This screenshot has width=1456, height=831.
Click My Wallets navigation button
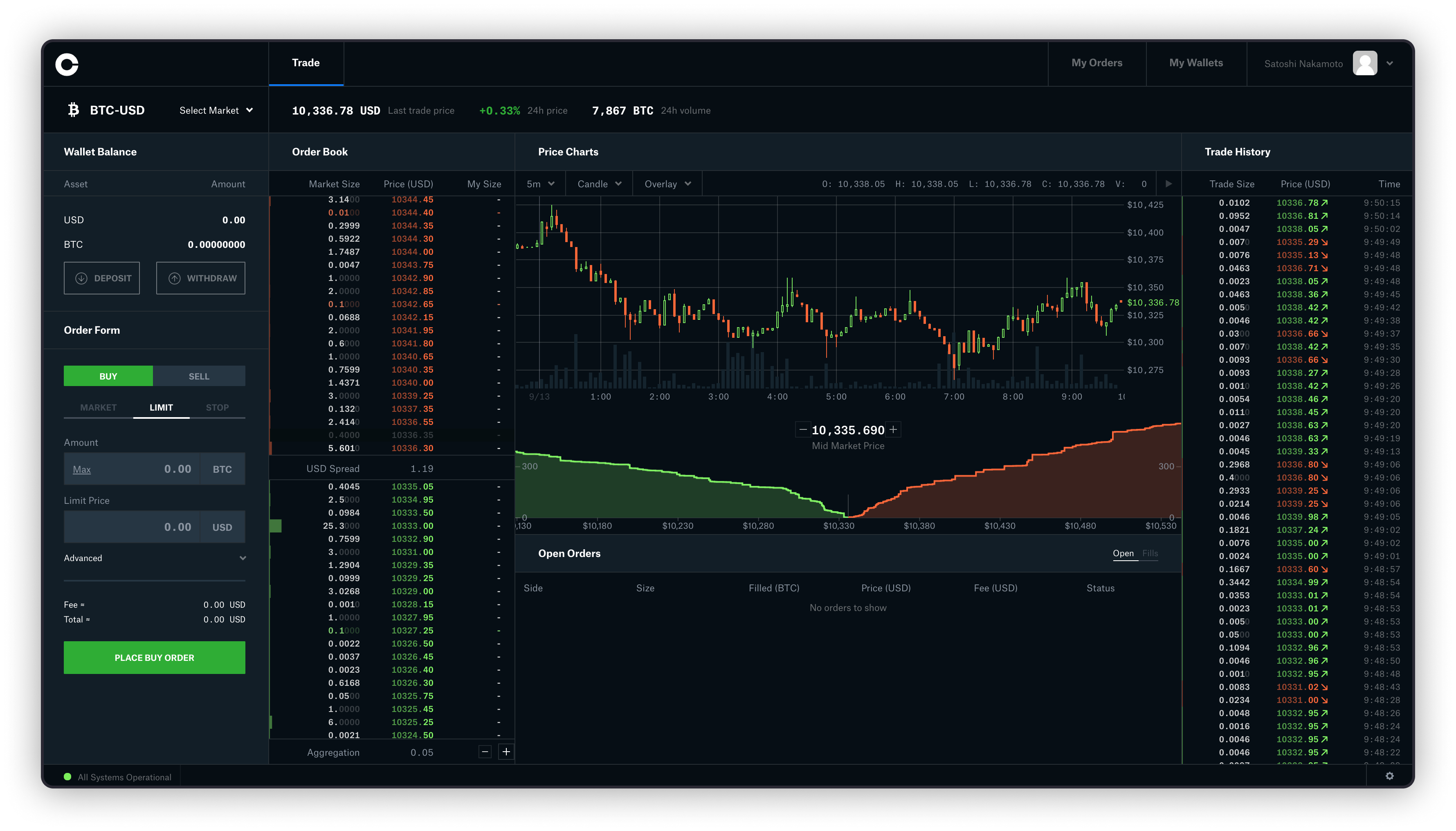(x=1197, y=63)
